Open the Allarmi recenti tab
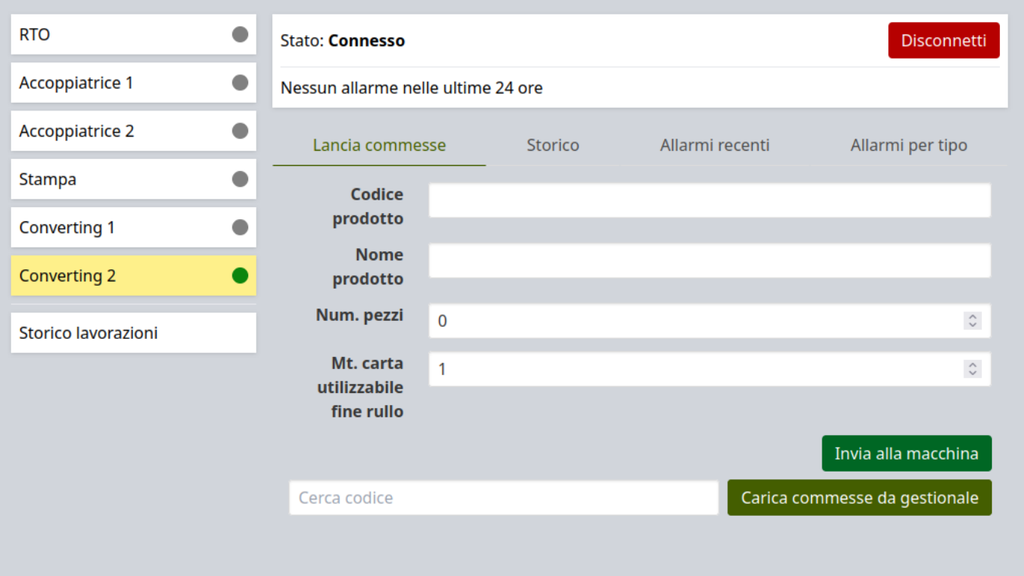 (x=715, y=145)
